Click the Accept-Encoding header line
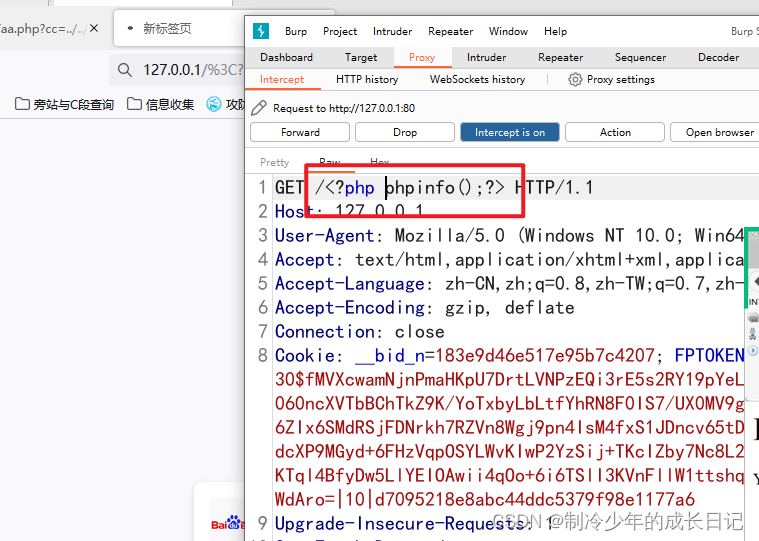 pos(425,308)
